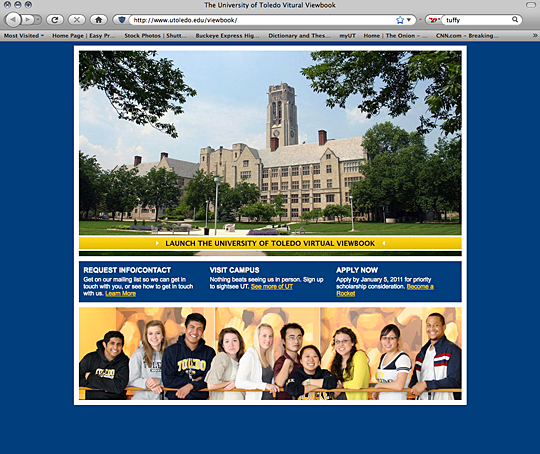Toggle toolbar with titlebar pill button

pyautogui.click(x=531, y=5)
